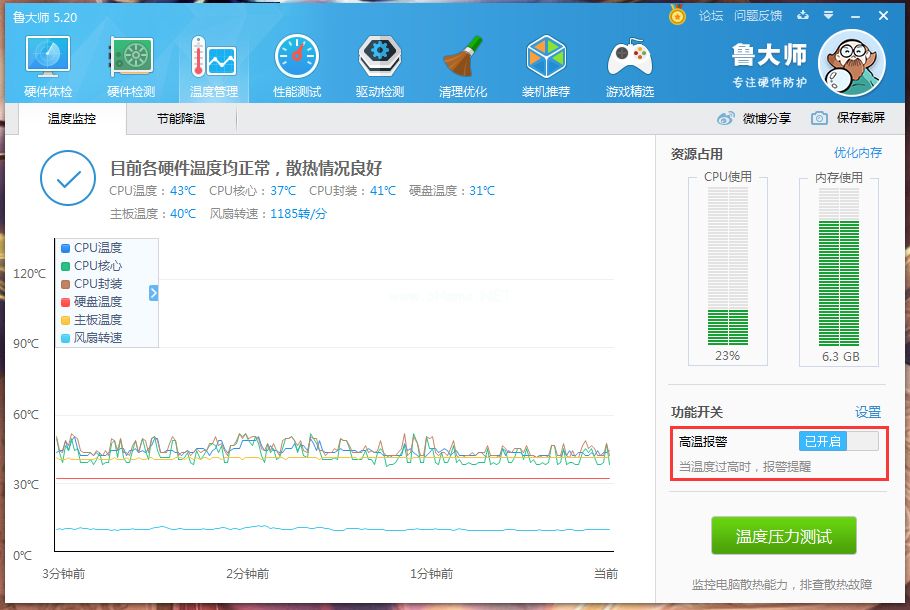Collapse the chart legend with arrow
The width and height of the screenshot is (910, 610).
point(154,293)
